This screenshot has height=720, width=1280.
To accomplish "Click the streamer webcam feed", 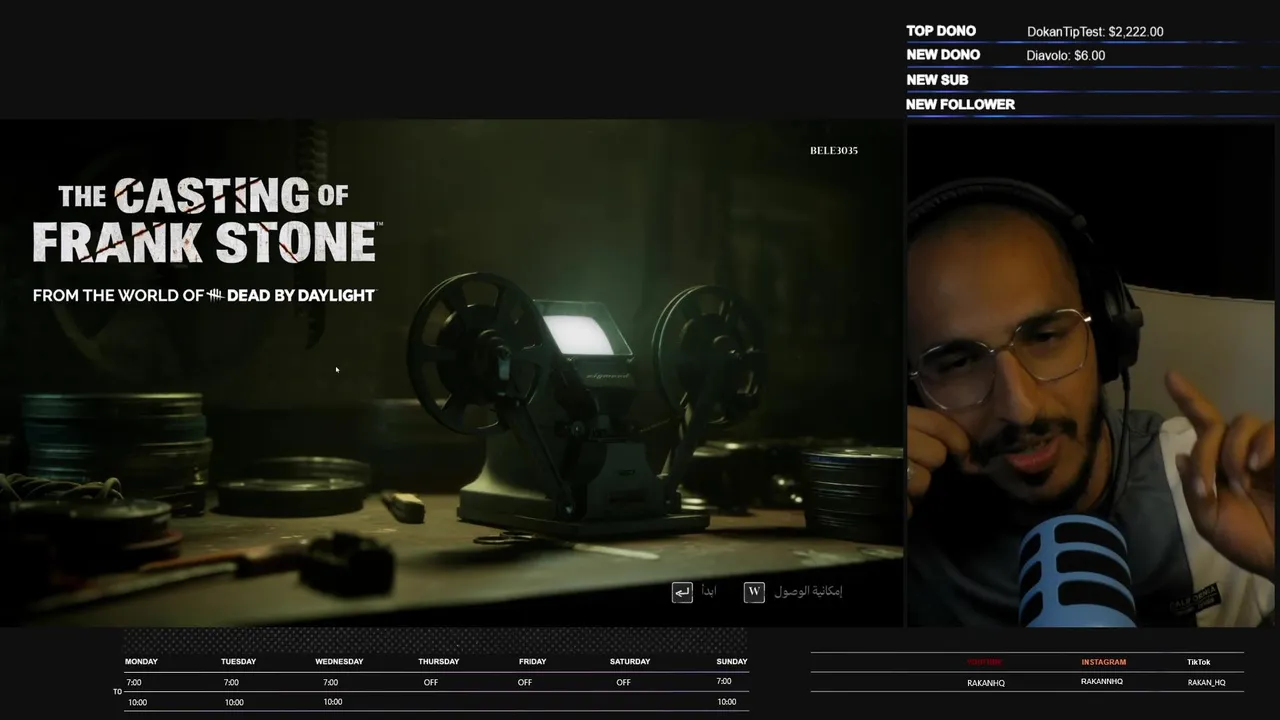I will [x=1093, y=375].
